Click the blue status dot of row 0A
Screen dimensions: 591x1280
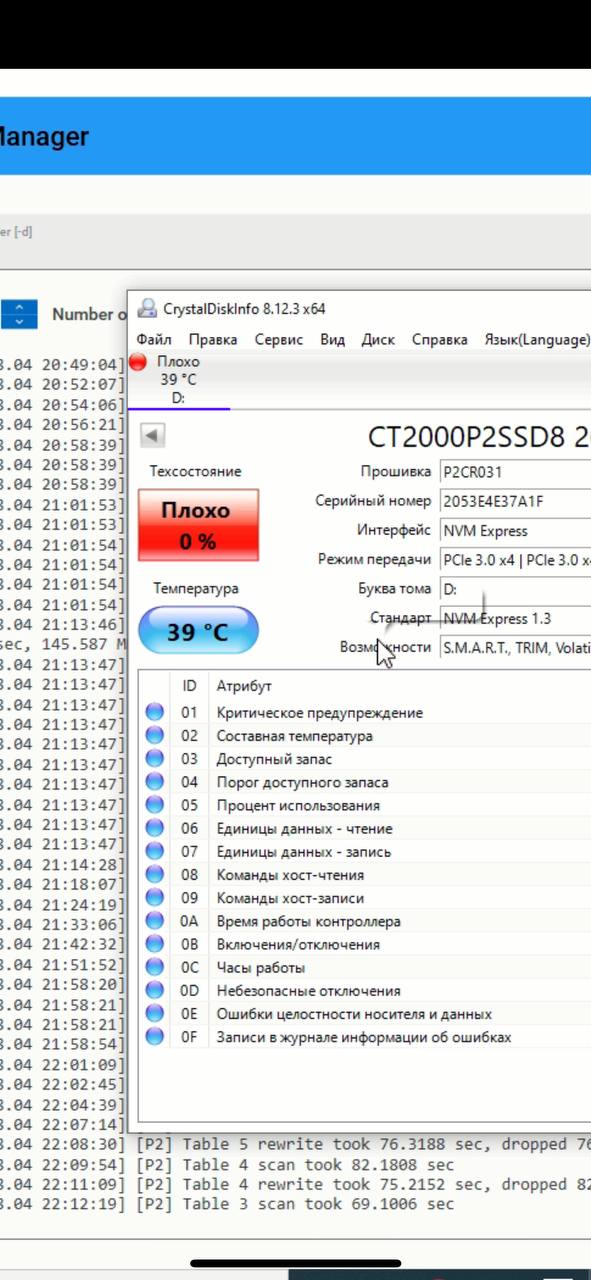click(x=155, y=921)
